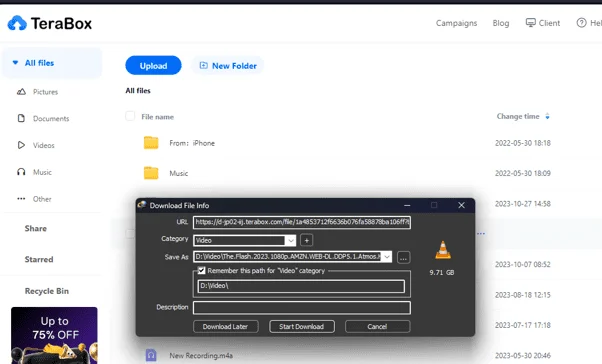Click the 2023-08-18 12:15 change time
Viewport: 602px width, 364px height.
[523, 295]
